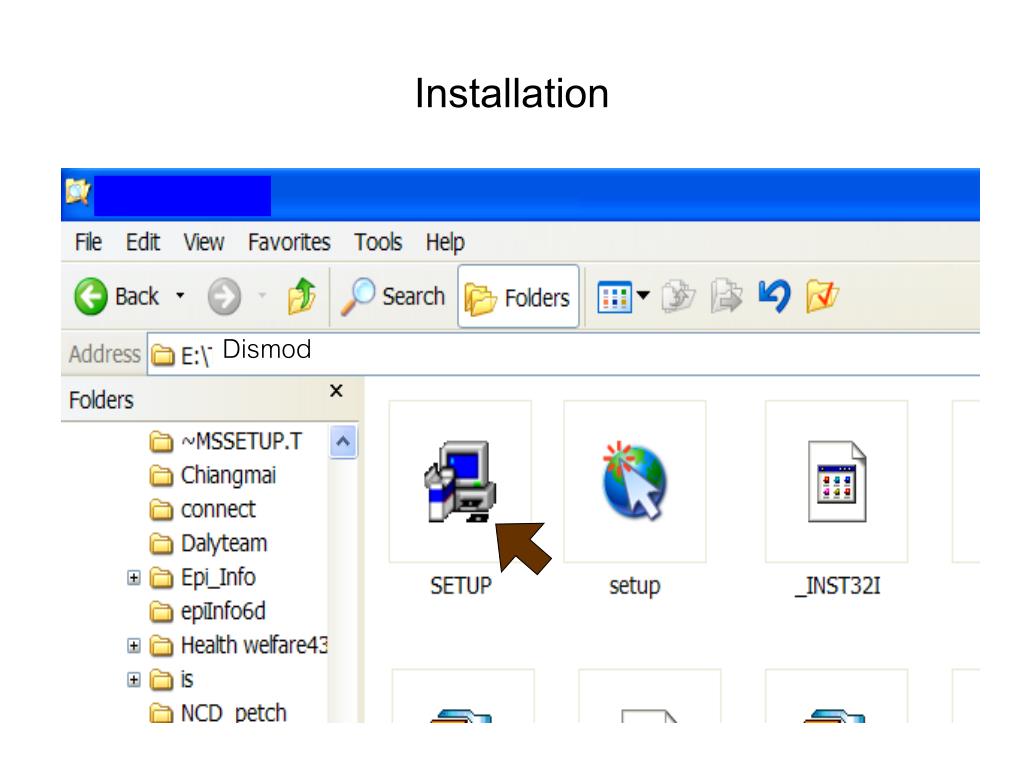The height and width of the screenshot is (768, 1024).
Task: Close the Folders pane
Action: [x=336, y=391]
